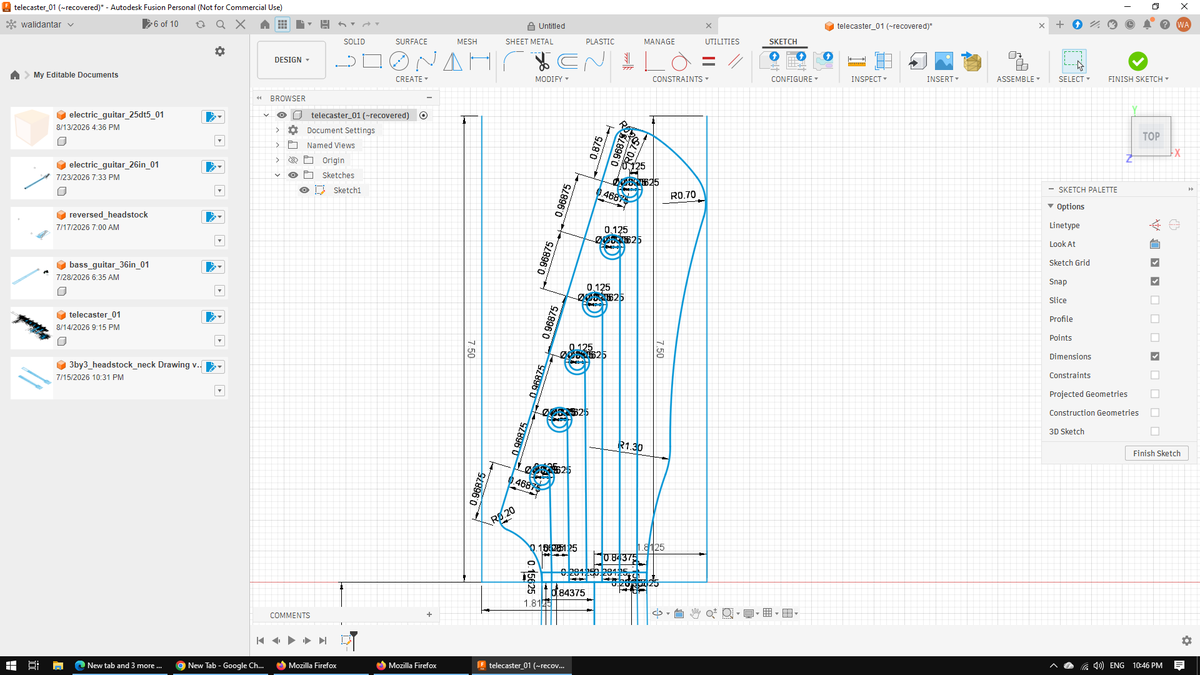Select the Line sketch tool
Screen dimensions: 1200x675
(346, 61)
